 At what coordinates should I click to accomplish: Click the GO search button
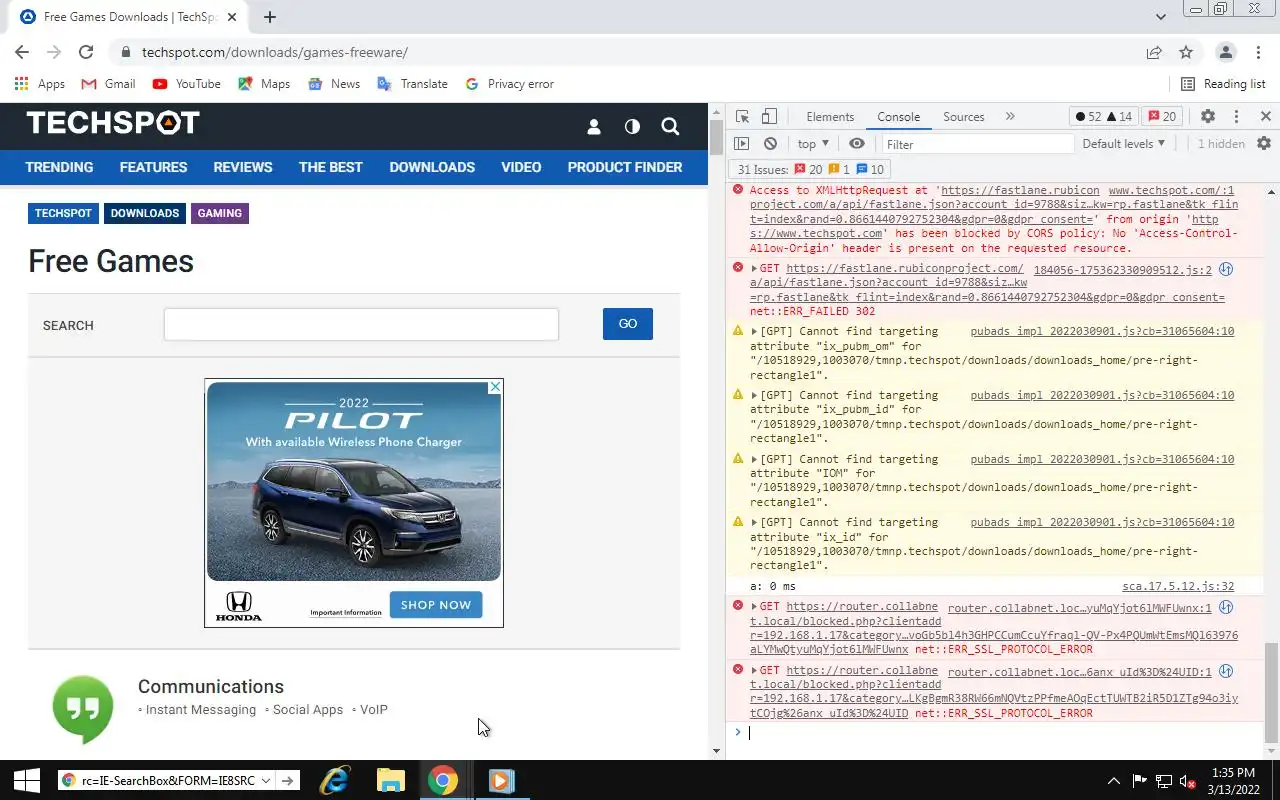click(628, 324)
